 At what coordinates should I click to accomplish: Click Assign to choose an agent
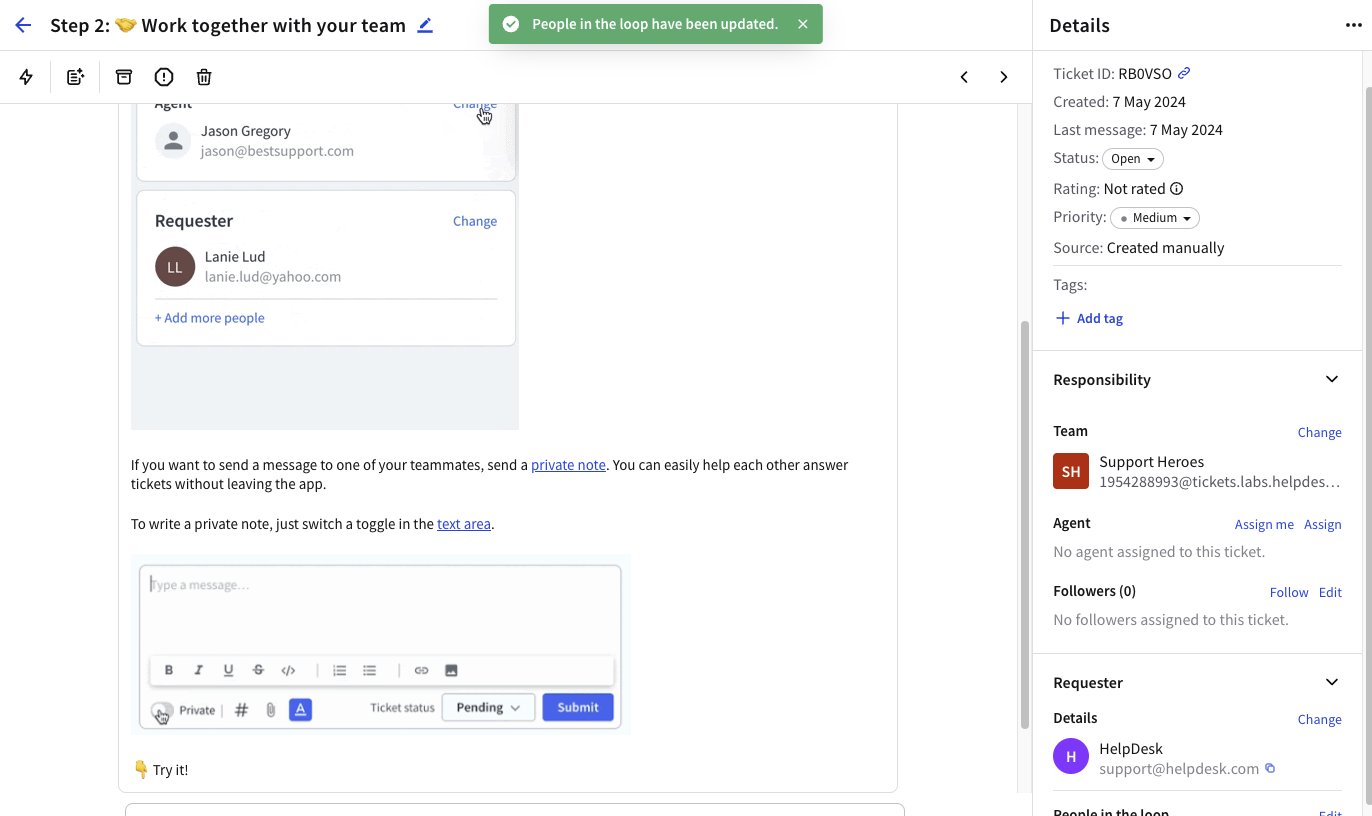click(x=1322, y=524)
